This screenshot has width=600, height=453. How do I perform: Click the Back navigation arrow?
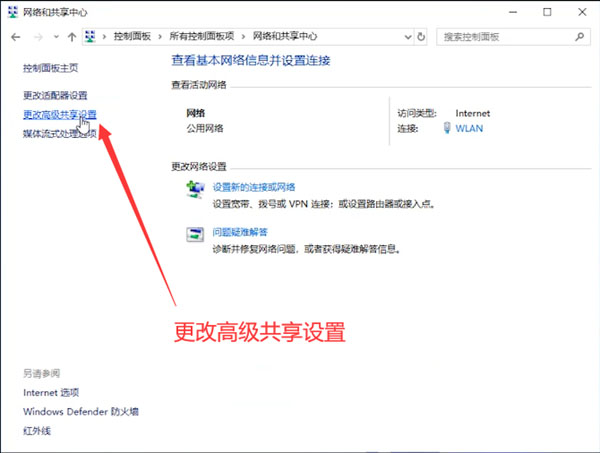coord(15,36)
